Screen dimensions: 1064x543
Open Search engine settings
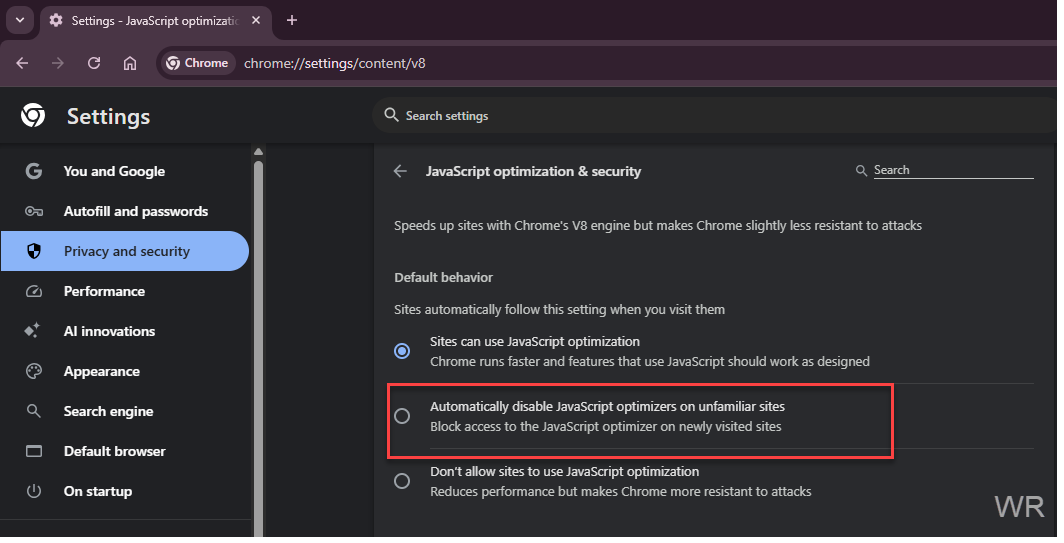pyautogui.click(x=108, y=411)
